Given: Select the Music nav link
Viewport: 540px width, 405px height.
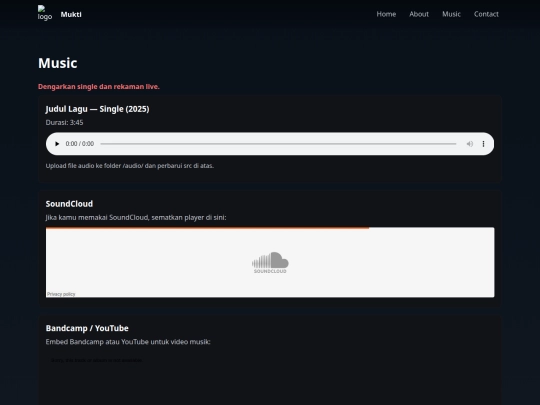Looking at the screenshot, I should point(451,14).
